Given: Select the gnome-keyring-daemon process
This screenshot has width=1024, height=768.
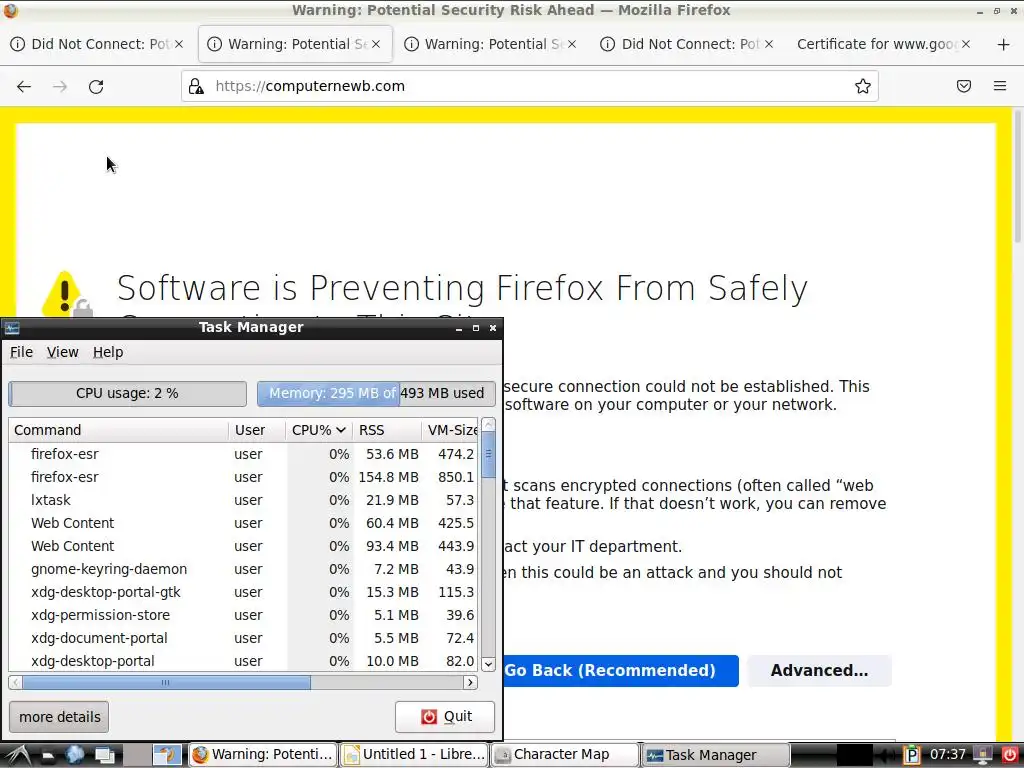Looking at the screenshot, I should point(243,569).
